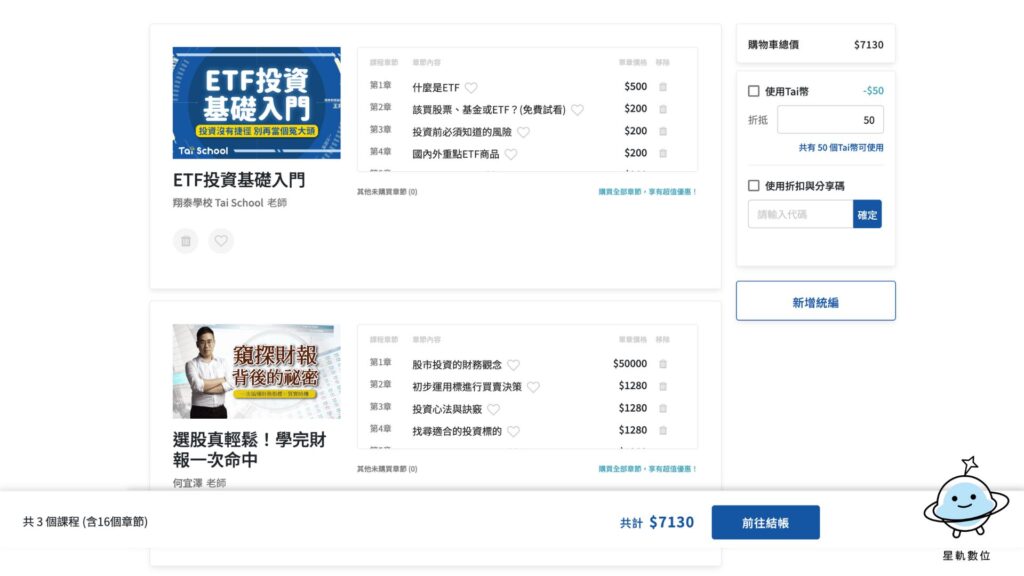Check the 使用折扣與分享碼 option
1024x576 pixels.
754,186
